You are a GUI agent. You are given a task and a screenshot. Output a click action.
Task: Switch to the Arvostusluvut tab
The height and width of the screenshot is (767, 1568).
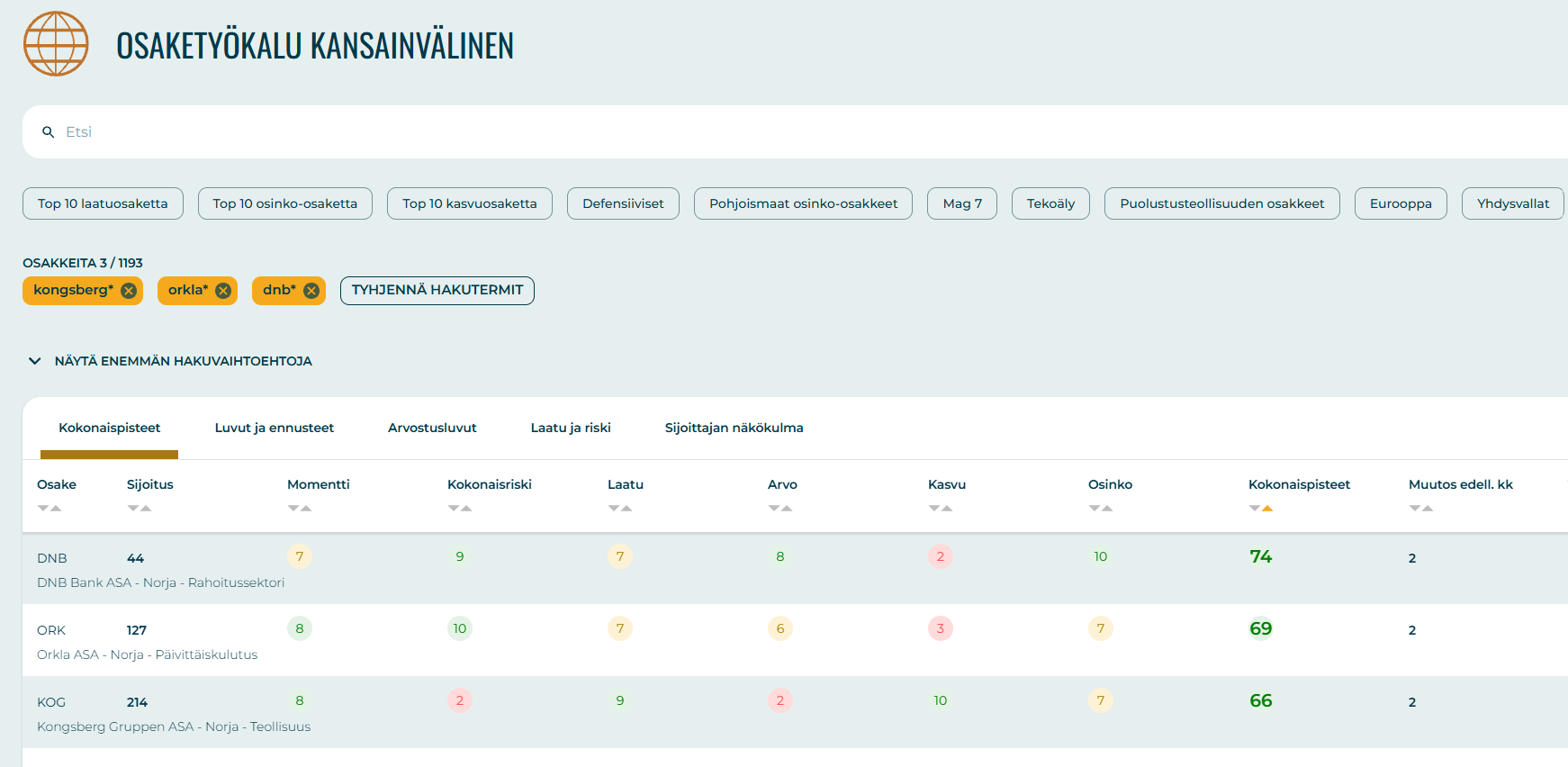pos(432,428)
